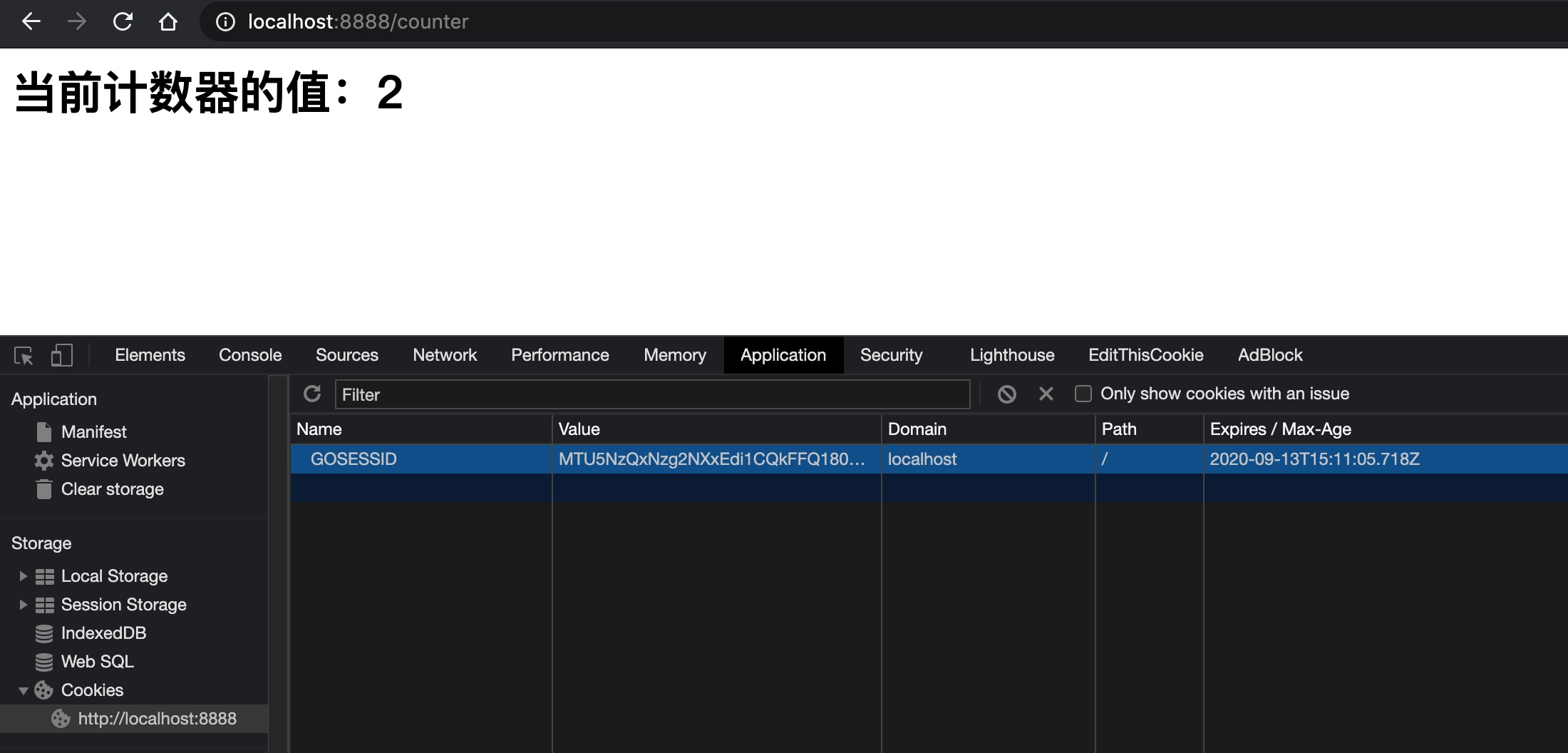Click the browser forward arrow
Image resolution: width=1568 pixels, height=753 pixels.
pyautogui.click(x=76, y=22)
